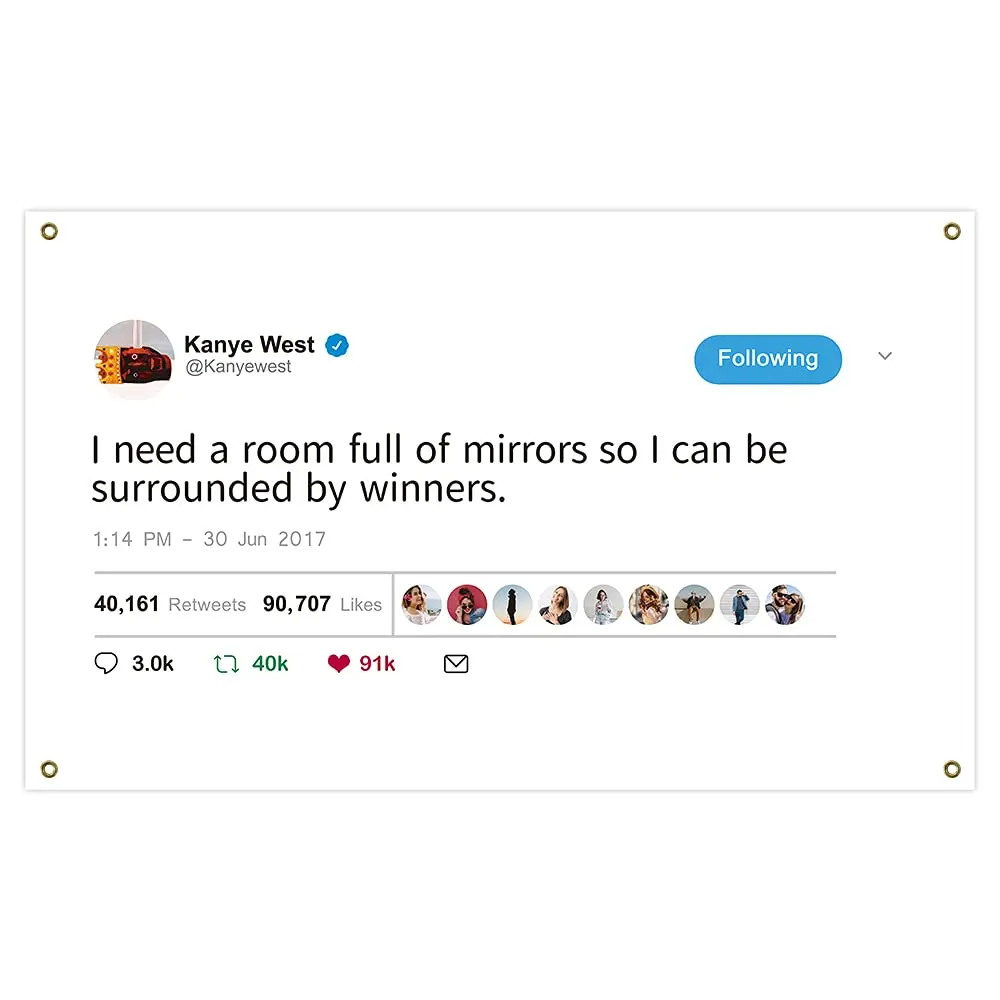Expand the chevron menu beside Following
Screen dimensions: 1000x1000
pyautogui.click(x=885, y=356)
